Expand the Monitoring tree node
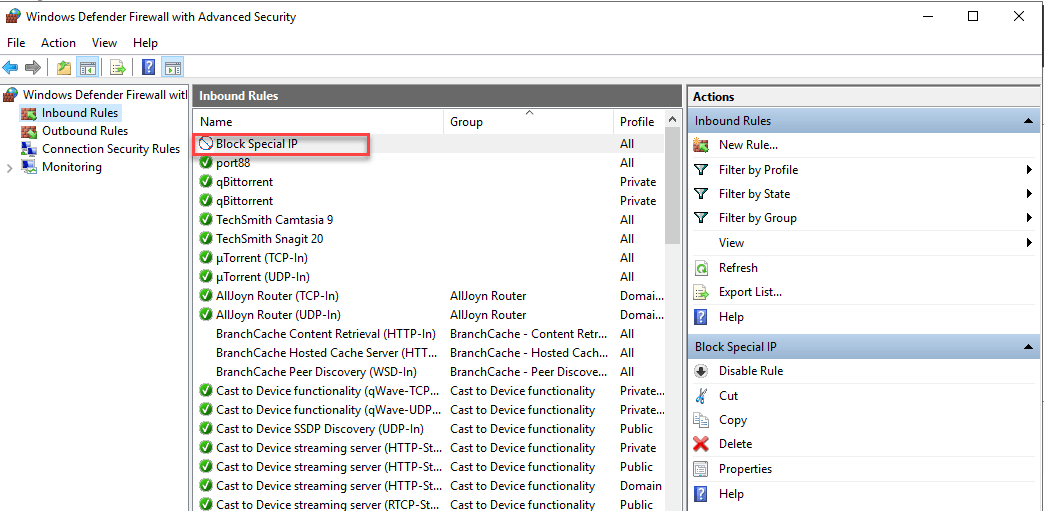1044x511 pixels. coord(10,168)
